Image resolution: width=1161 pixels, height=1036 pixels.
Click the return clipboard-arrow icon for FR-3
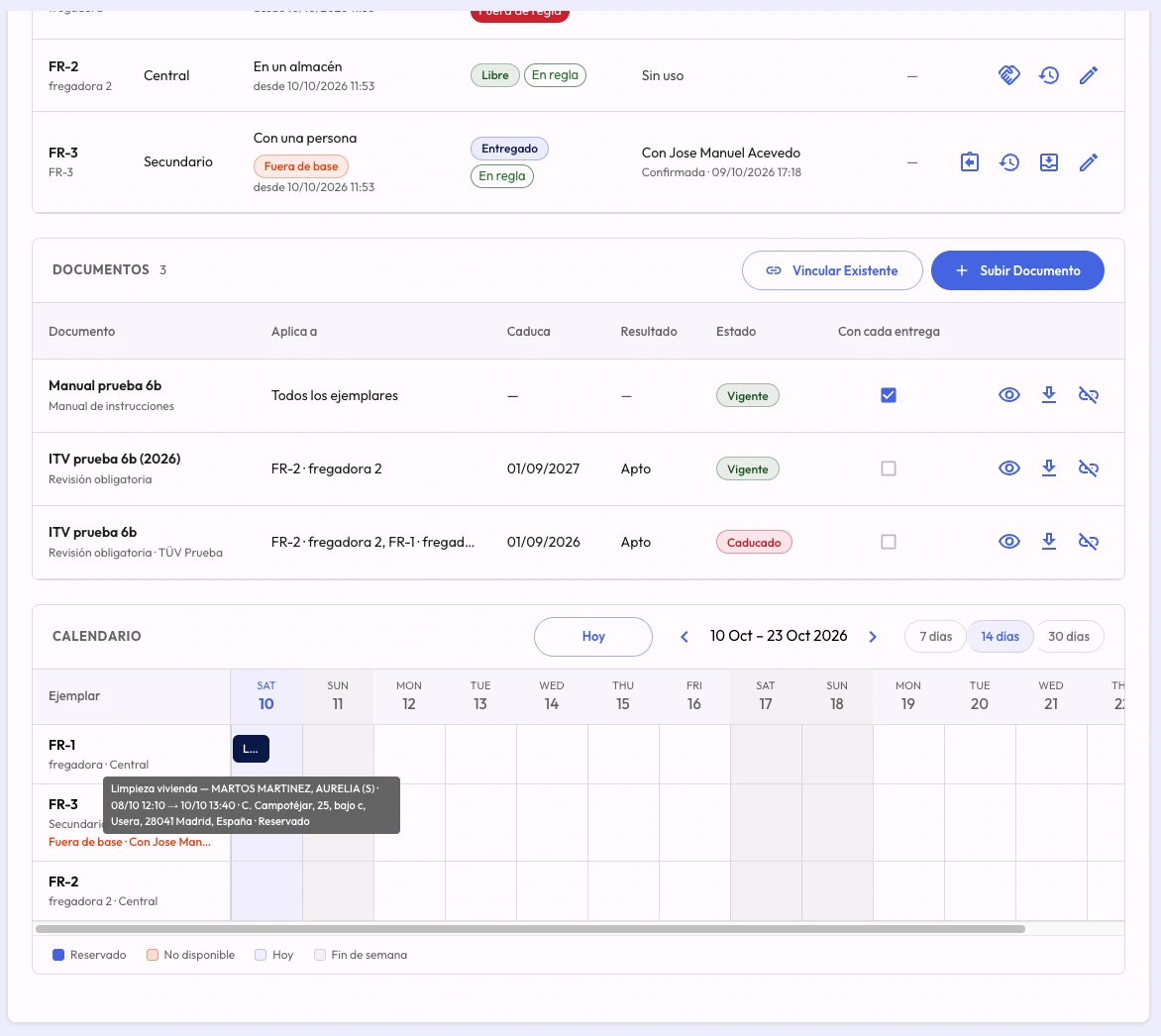(969, 162)
